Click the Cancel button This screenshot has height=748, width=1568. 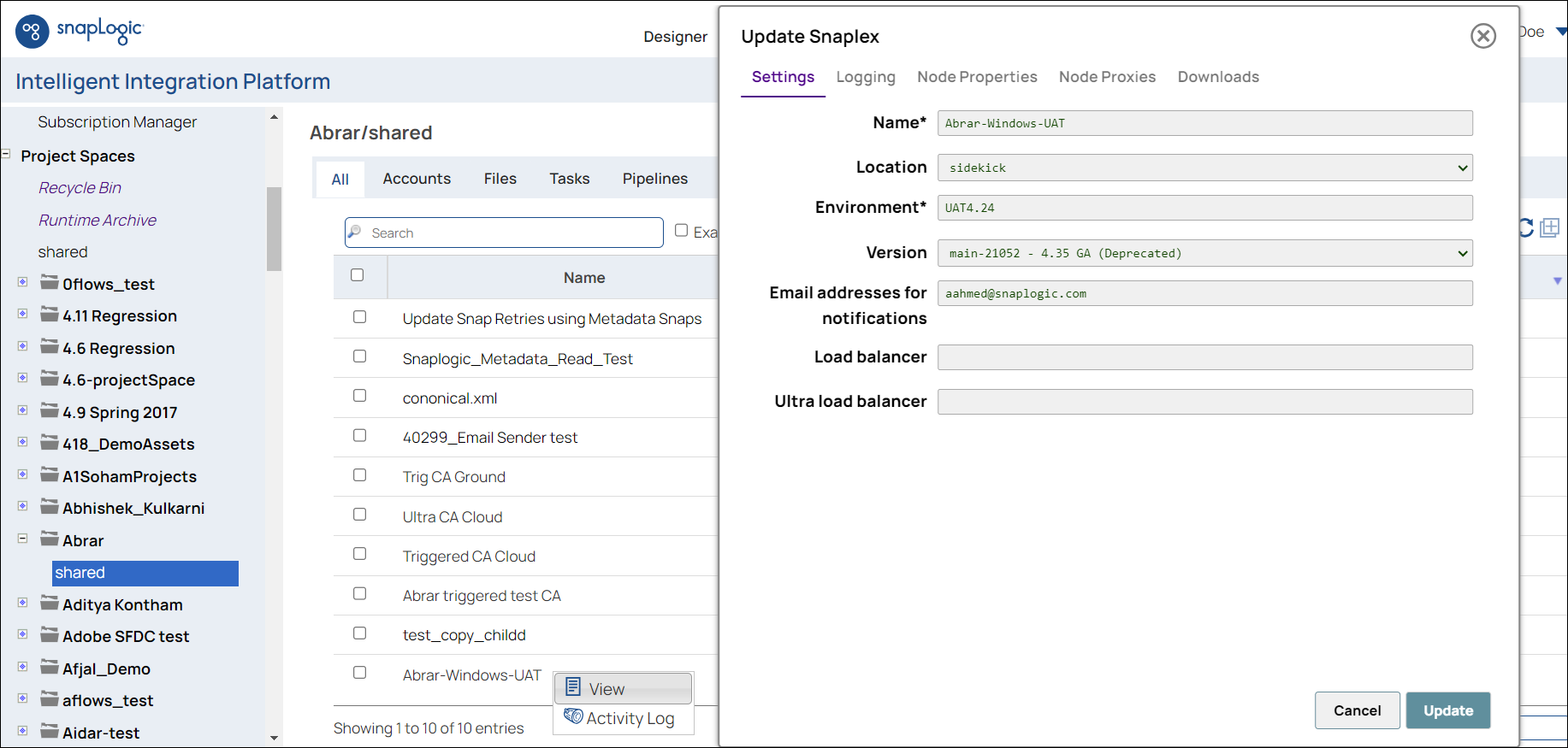[1357, 710]
